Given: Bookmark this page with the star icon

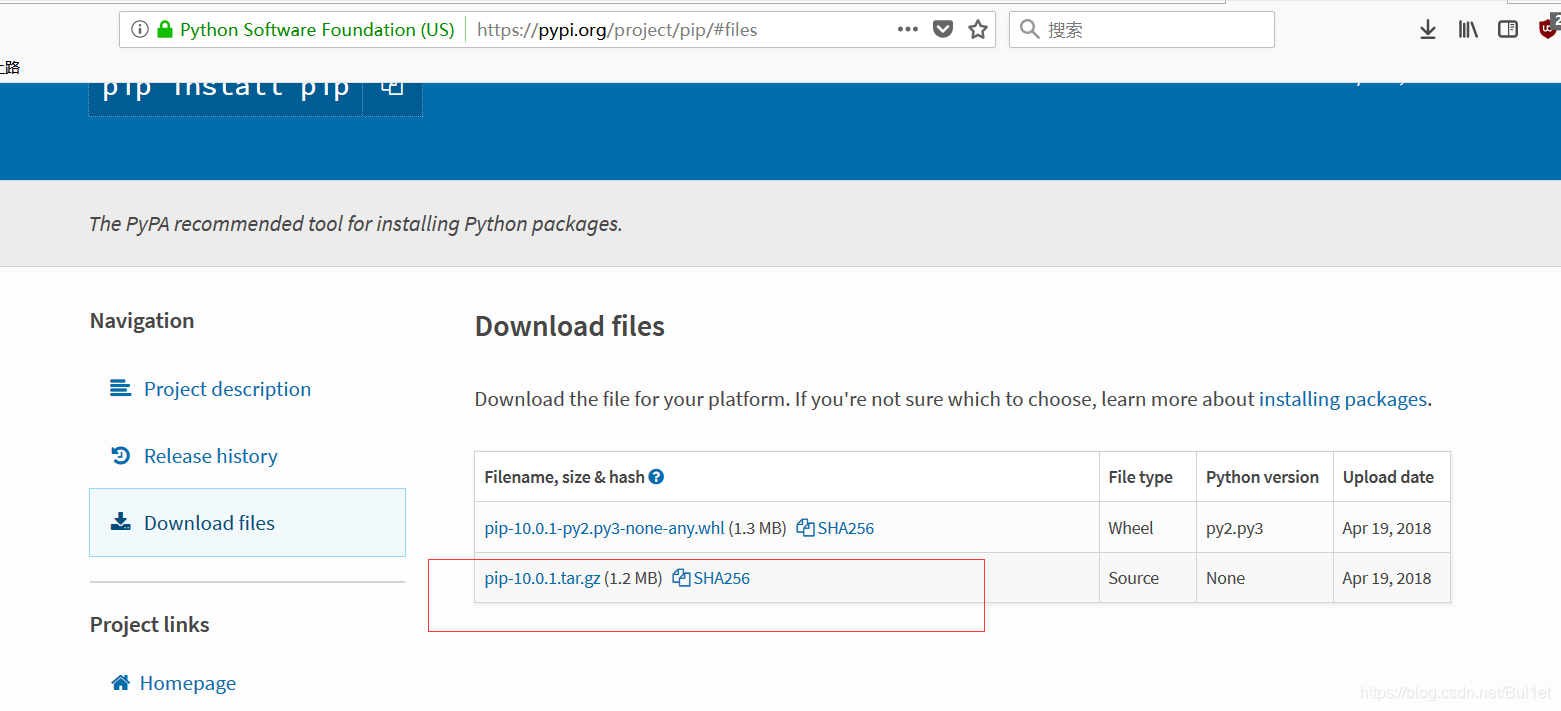Looking at the screenshot, I should tap(978, 30).
